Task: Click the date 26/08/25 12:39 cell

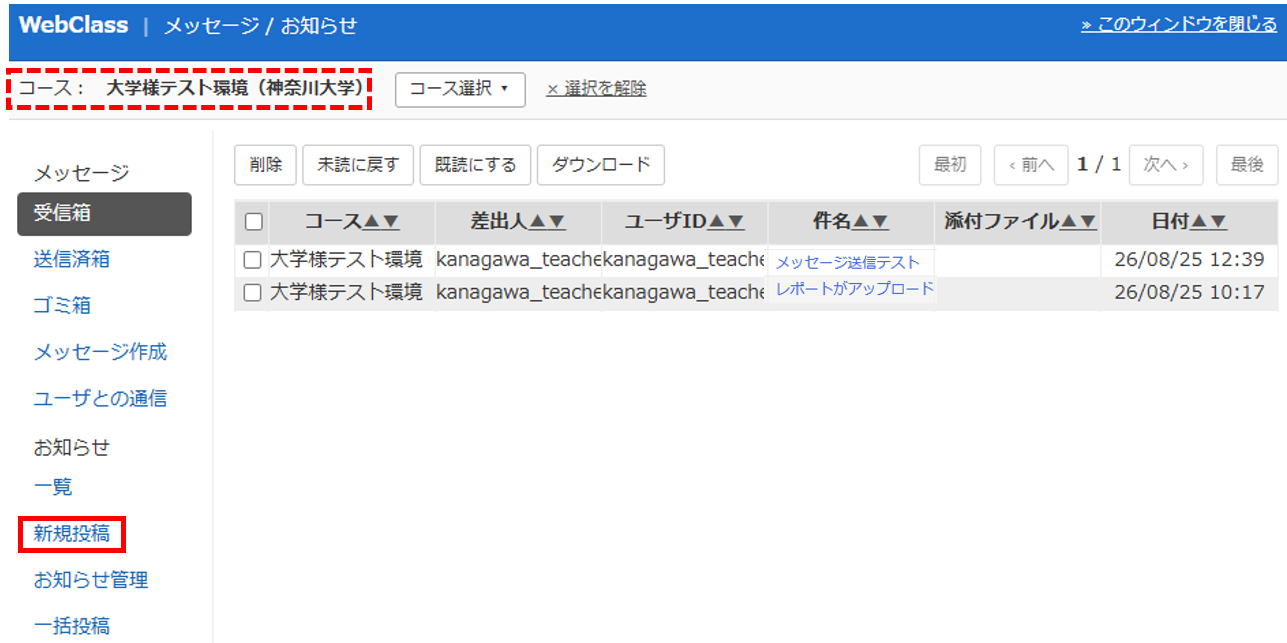Action: coord(1189,261)
